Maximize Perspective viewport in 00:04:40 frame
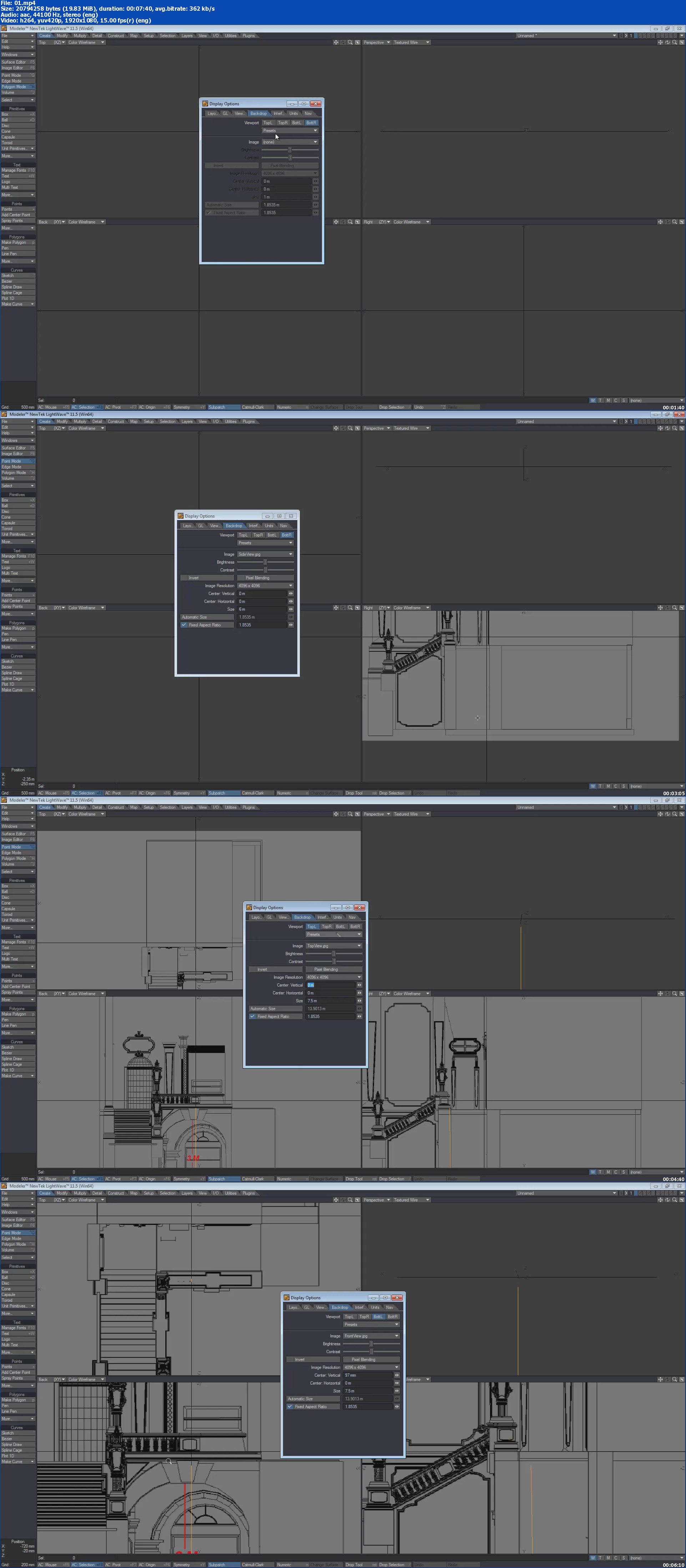This screenshot has width=686, height=1568. click(682, 815)
